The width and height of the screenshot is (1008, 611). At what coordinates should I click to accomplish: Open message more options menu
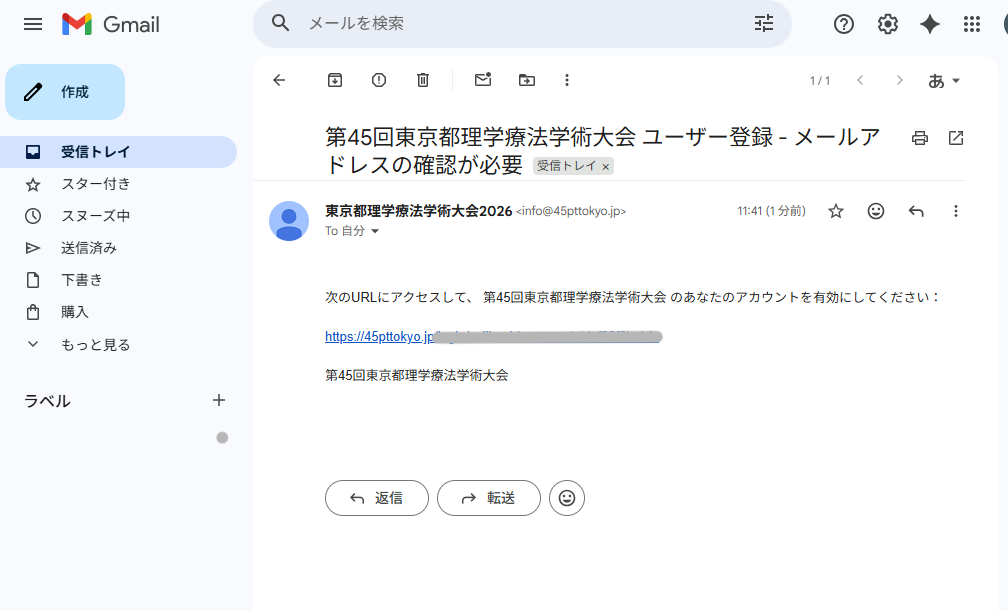click(x=956, y=211)
